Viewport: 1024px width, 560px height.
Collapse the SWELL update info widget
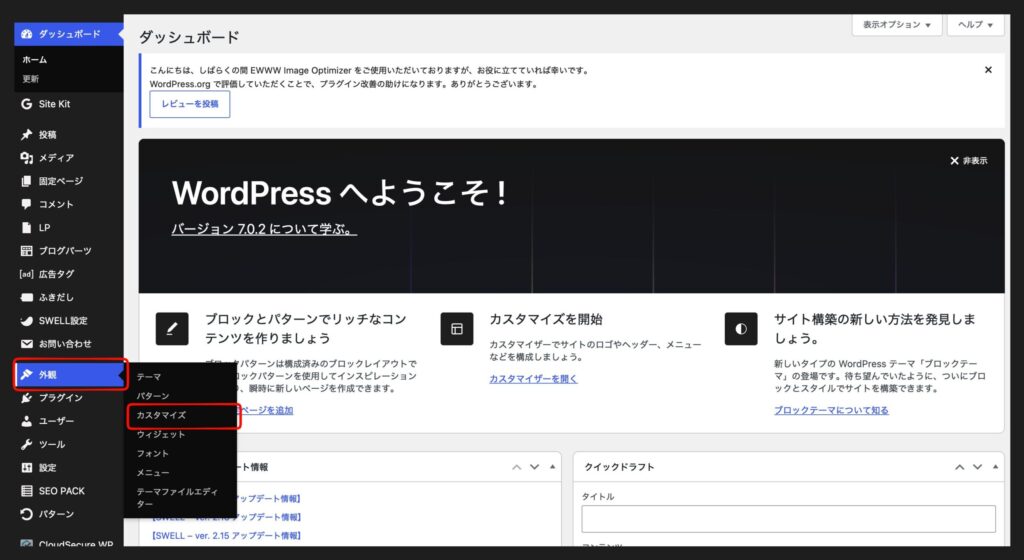pos(552,467)
